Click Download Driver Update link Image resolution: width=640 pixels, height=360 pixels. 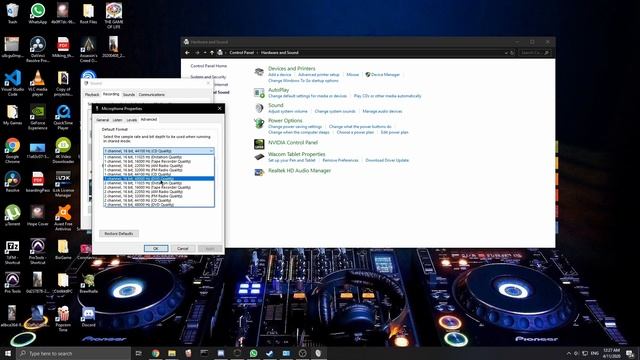(x=387, y=160)
